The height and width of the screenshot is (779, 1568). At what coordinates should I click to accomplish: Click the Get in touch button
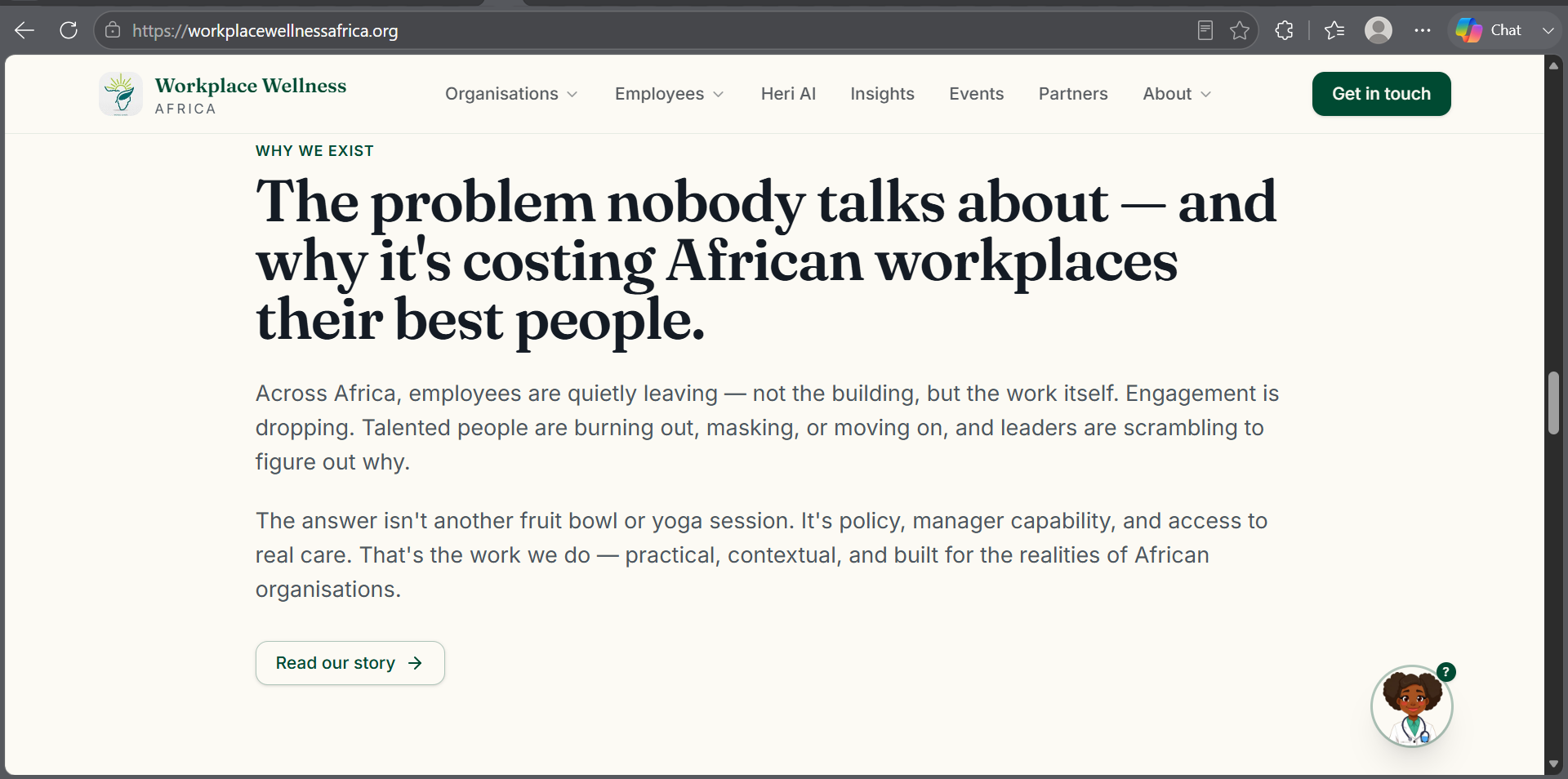click(1381, 94)
